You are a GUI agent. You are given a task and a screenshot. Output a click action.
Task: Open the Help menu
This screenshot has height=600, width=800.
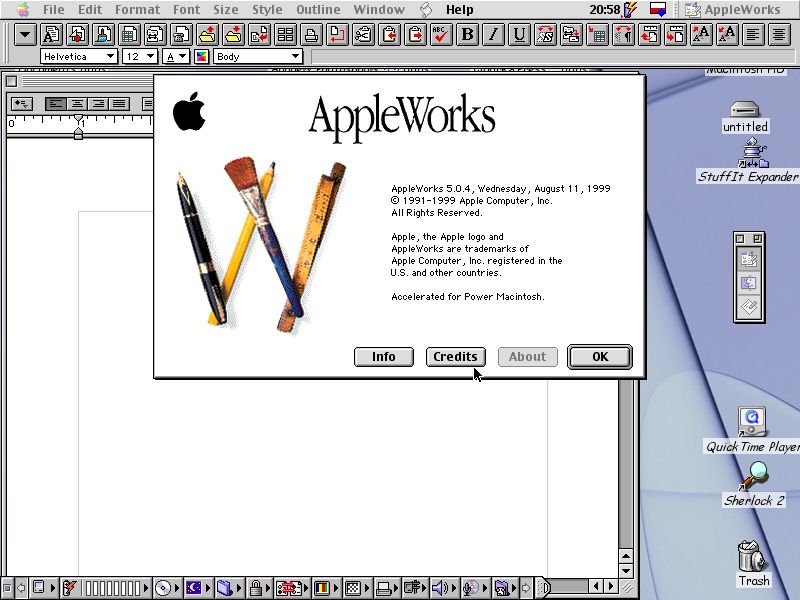pos(459,10)
